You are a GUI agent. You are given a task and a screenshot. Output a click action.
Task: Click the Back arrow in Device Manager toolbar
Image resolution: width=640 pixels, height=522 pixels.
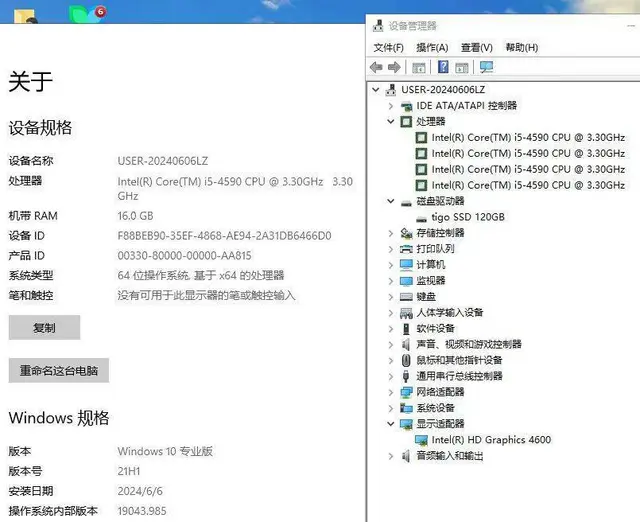pyautogui.click(x=376, y=67)
